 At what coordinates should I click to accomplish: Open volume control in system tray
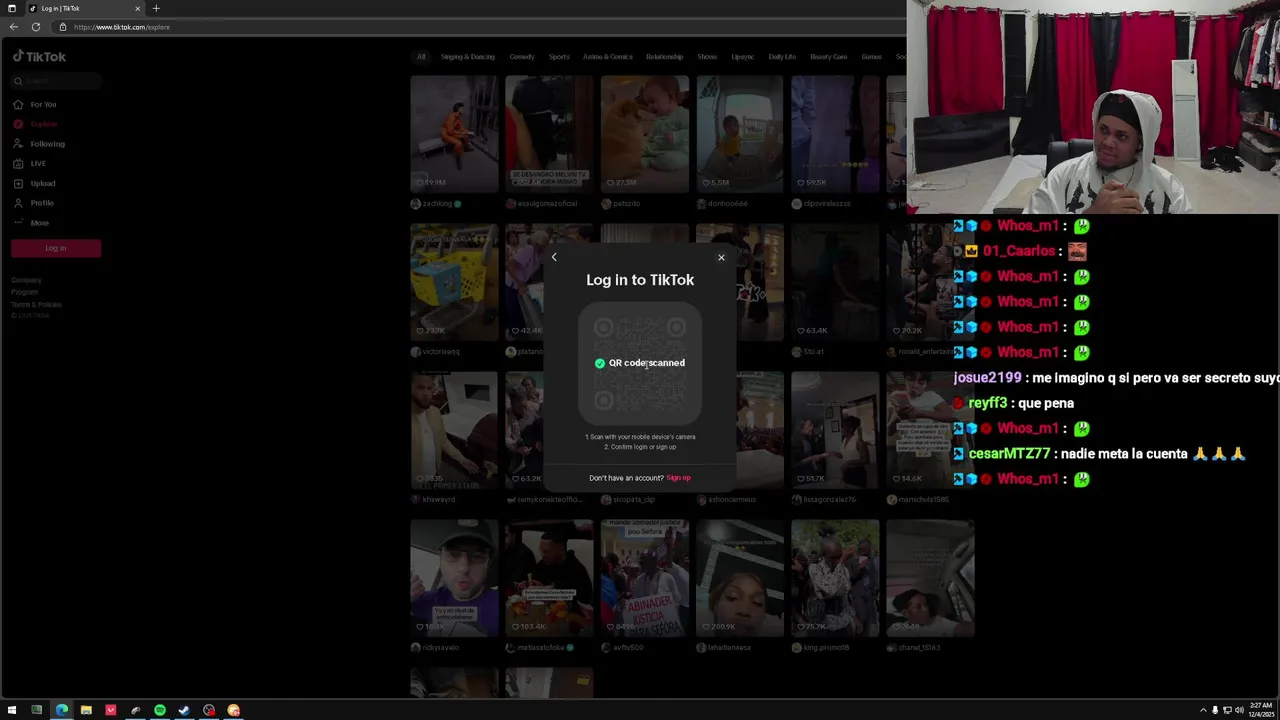(x=1239, y=710)
